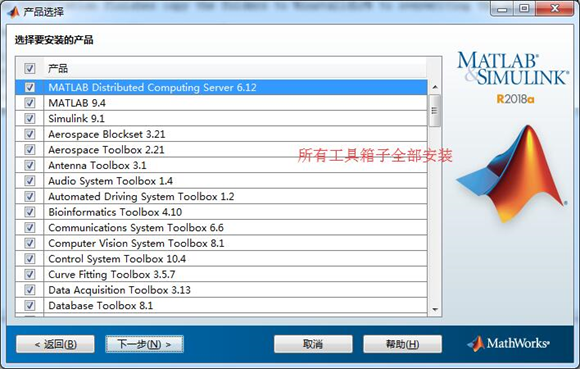Screen dimensions: 580x369
Task: Click the 返回(B) back button
Action: (x=55, y=344)
